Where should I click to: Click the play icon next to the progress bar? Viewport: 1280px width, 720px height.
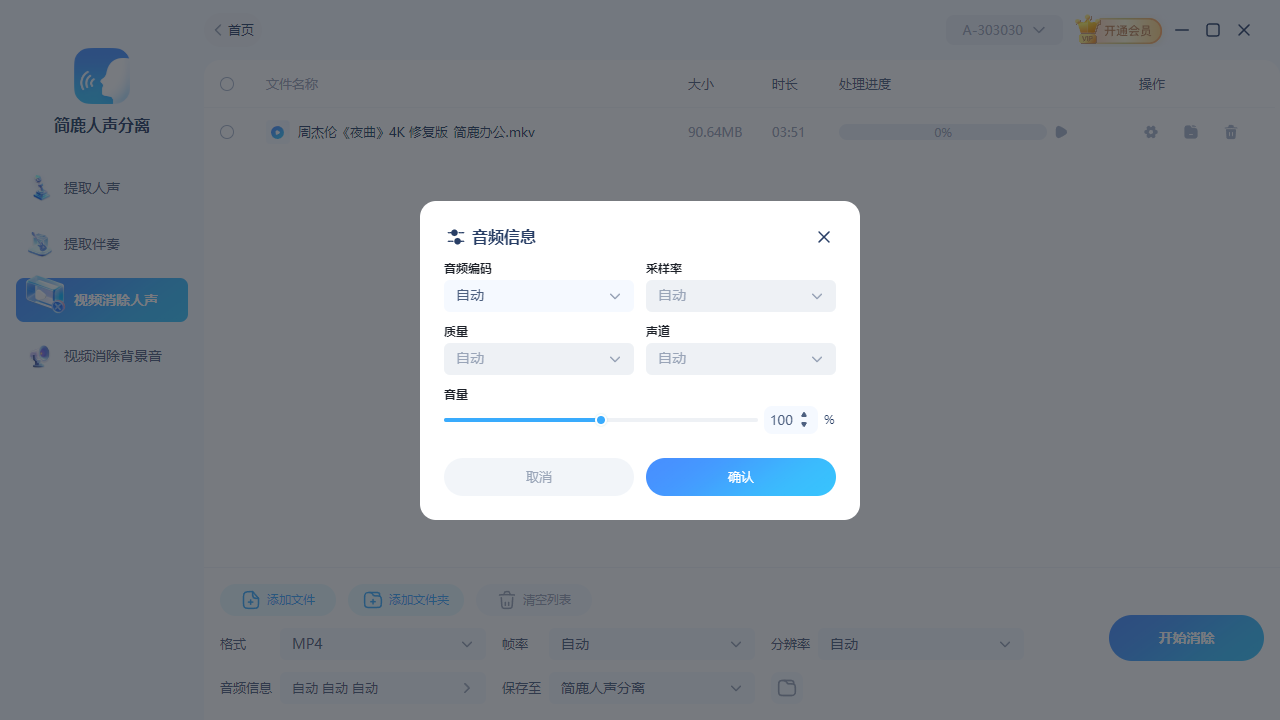coord(1061,132)
